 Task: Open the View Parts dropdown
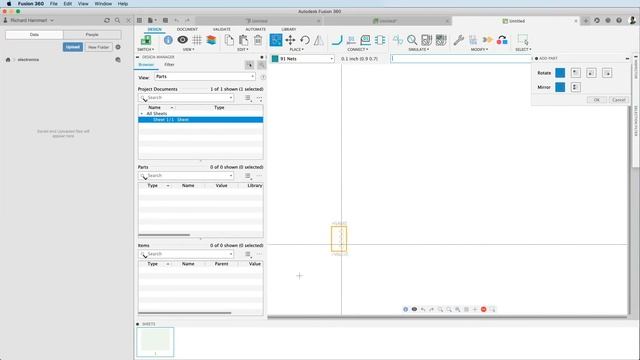coord(205,77)
